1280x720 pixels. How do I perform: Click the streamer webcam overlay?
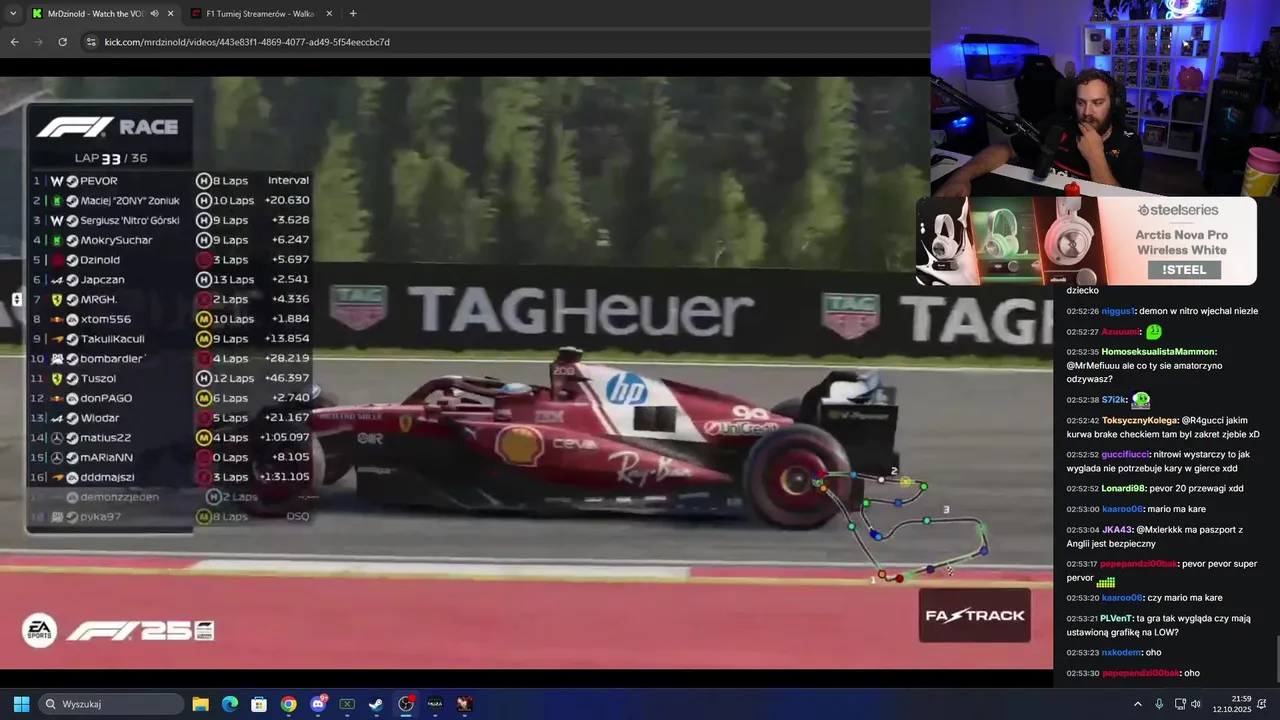tap(1105, 98)
